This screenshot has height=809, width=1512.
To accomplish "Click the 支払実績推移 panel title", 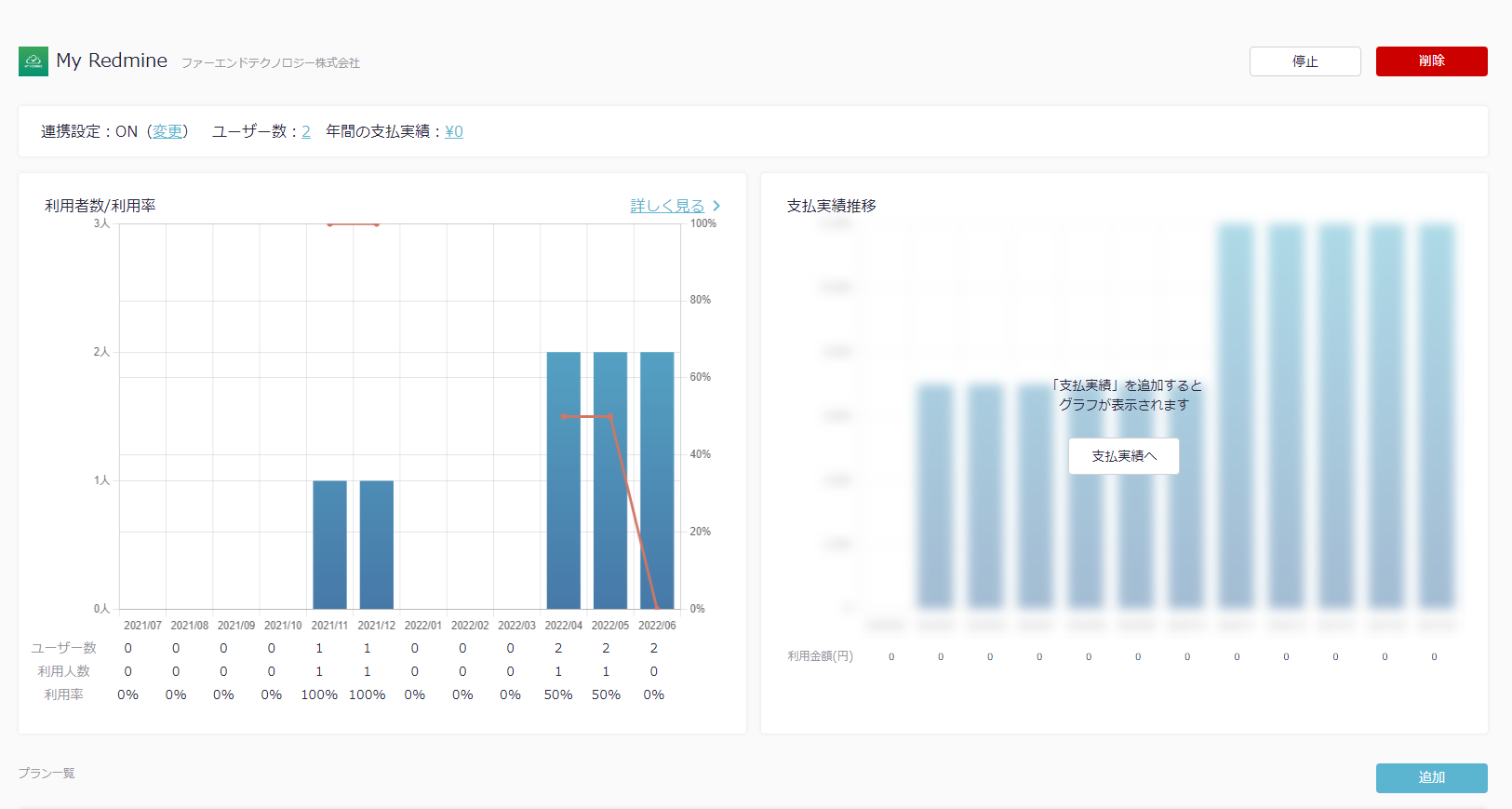I will 831,206.
